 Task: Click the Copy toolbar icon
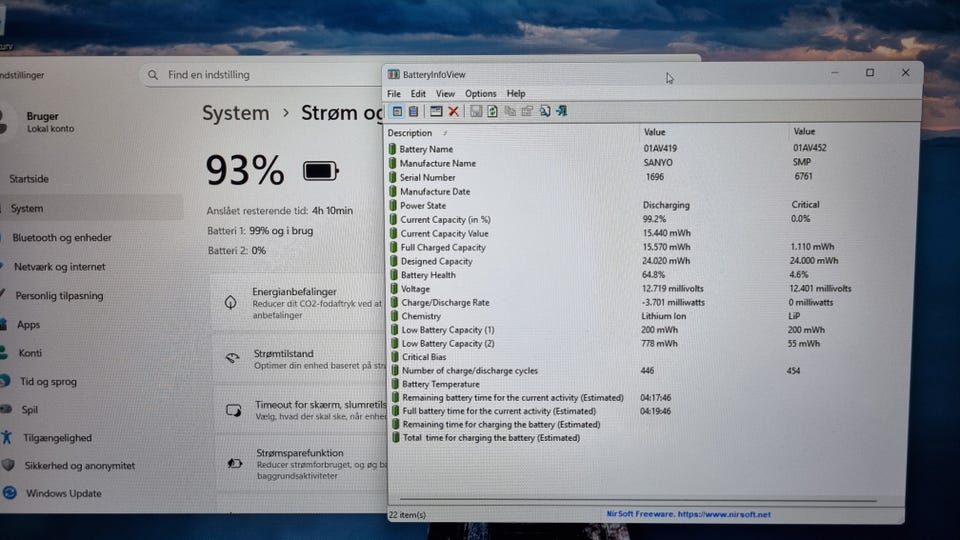click(x=510, y=111)
